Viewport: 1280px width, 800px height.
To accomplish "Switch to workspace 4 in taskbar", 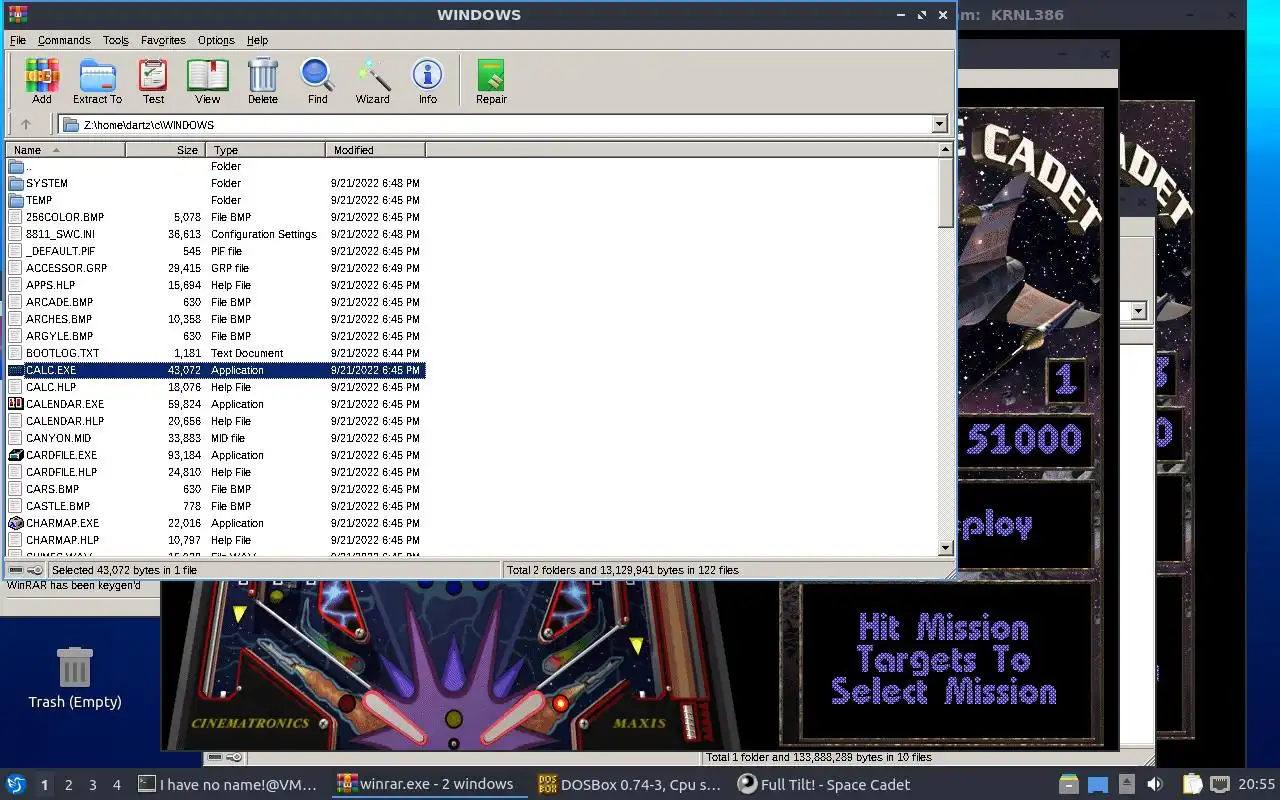I will pyautogui.click(x=117, y=785).
